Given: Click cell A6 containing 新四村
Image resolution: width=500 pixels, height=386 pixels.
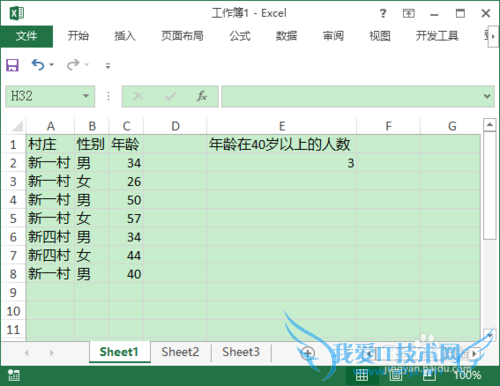Looking at the screenshot, I should (50, 237).
